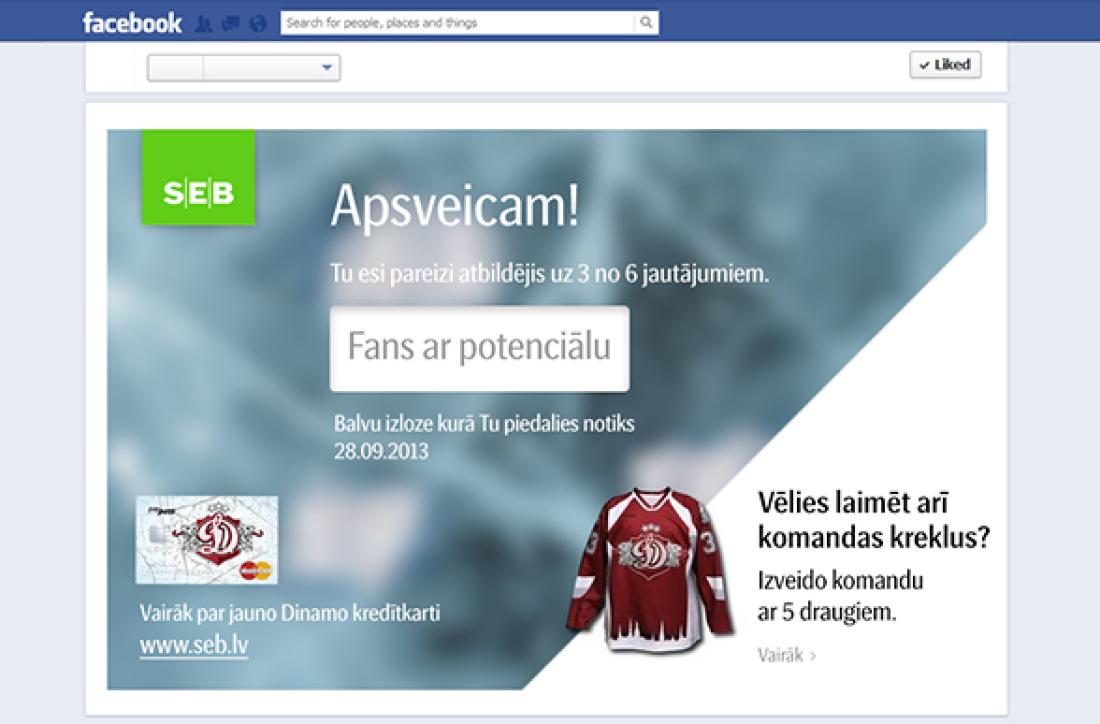Open the messages icon in header

click(x=231, y=23)
